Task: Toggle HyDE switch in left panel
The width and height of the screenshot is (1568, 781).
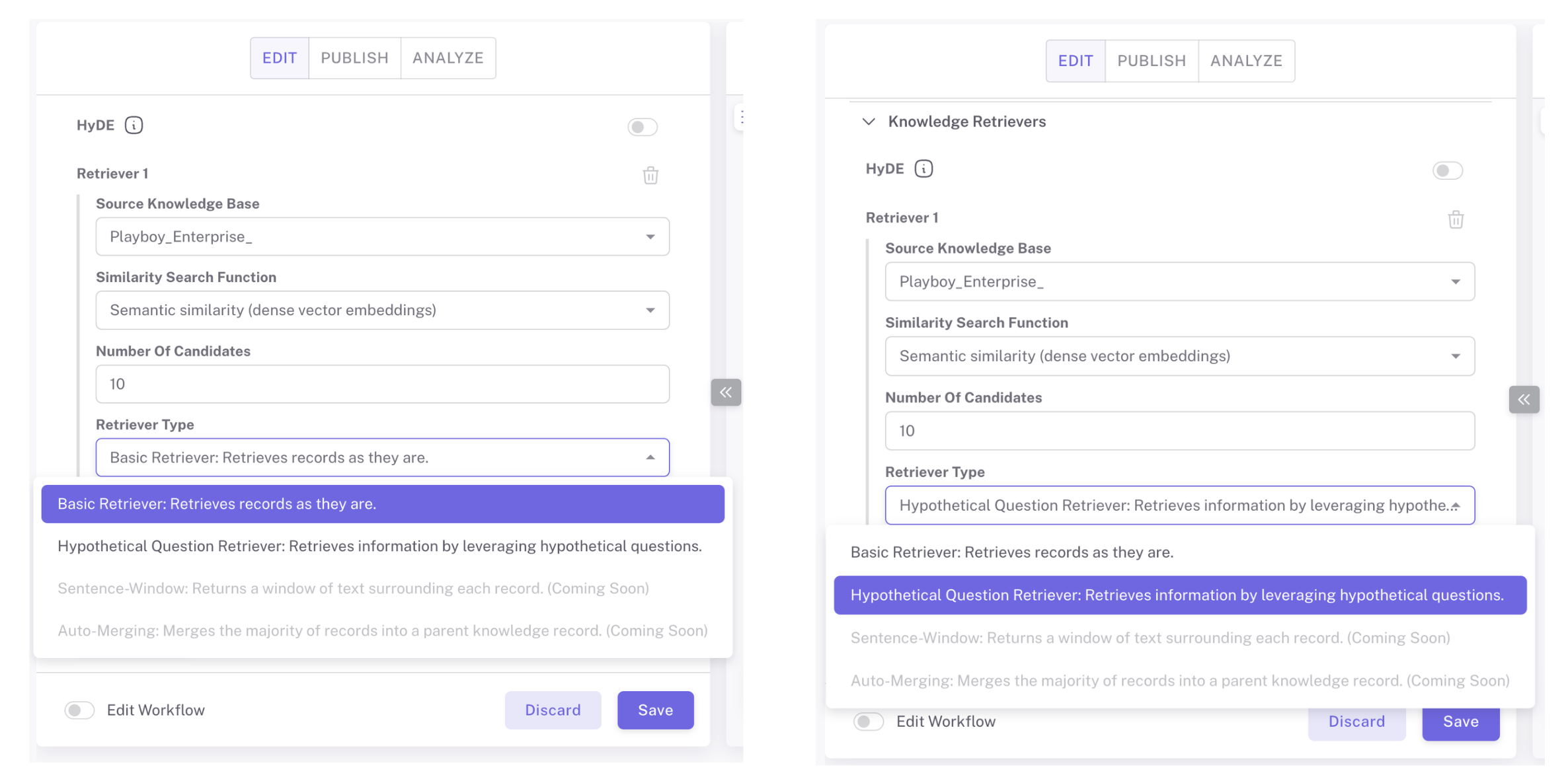Action: point(642,126)
